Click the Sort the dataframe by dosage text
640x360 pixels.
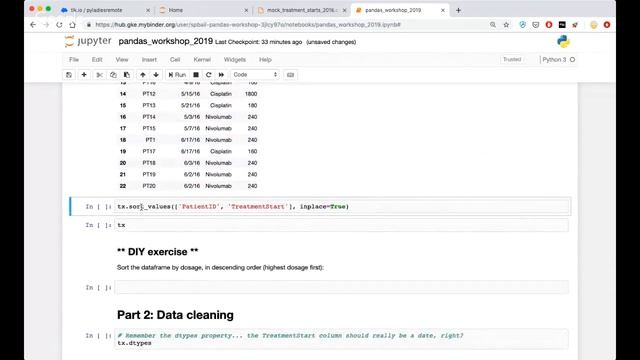click(220, 268)
